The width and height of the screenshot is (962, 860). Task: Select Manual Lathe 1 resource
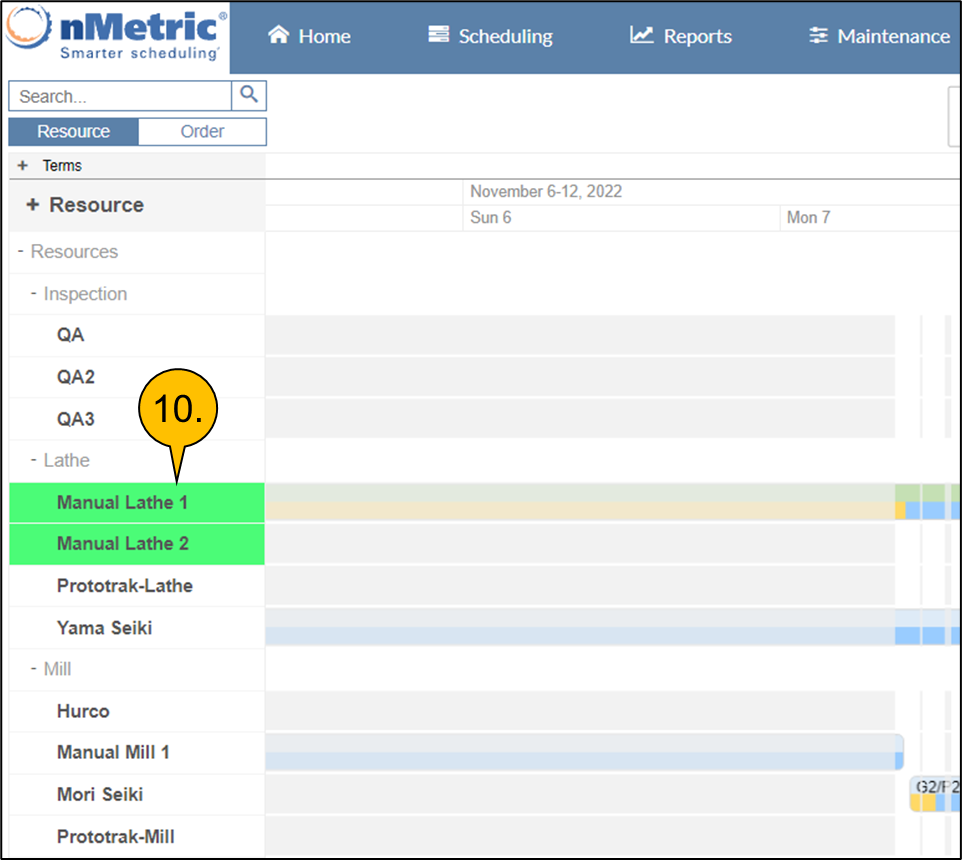pyautogui.click(x=137, y=502)
